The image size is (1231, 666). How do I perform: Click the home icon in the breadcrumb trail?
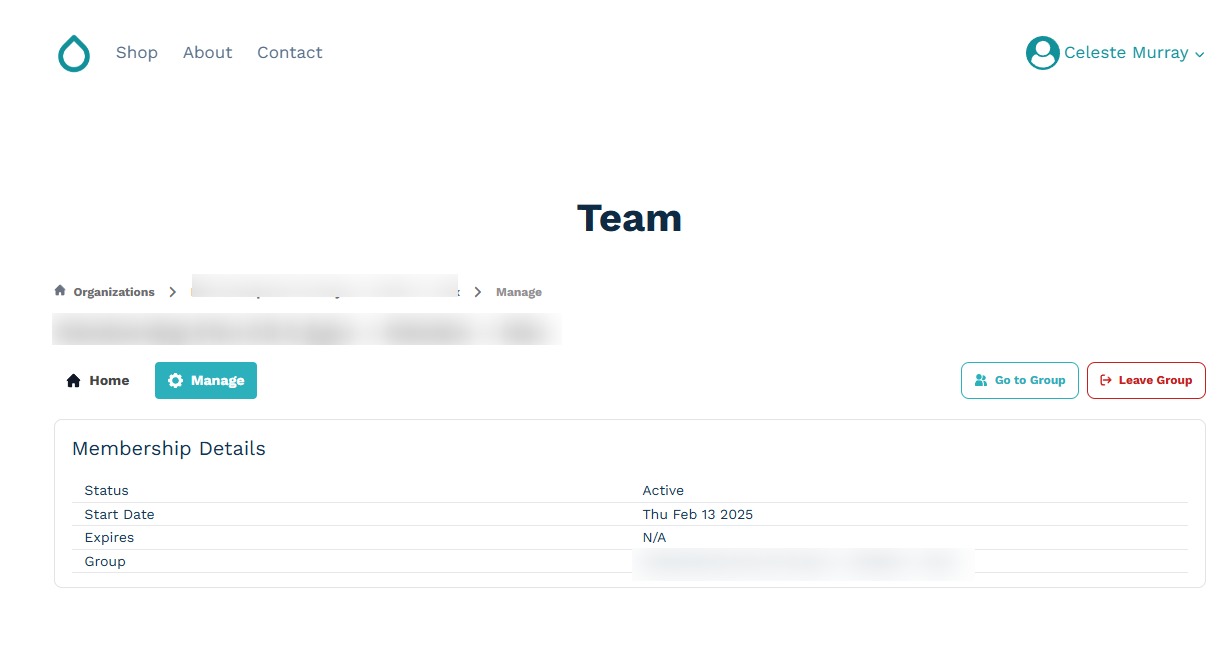59,290
